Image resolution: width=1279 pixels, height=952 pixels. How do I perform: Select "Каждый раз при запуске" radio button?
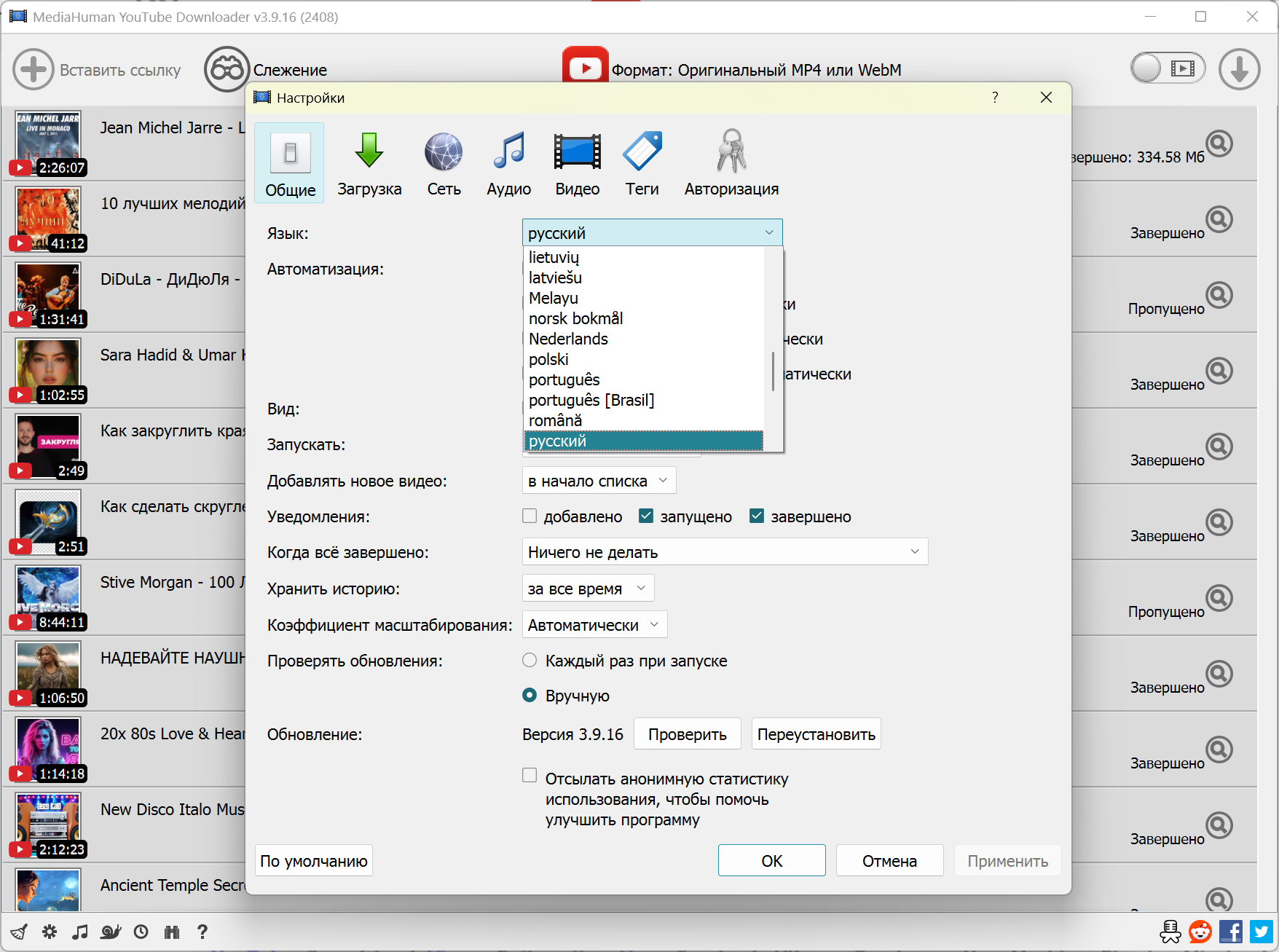530,661
